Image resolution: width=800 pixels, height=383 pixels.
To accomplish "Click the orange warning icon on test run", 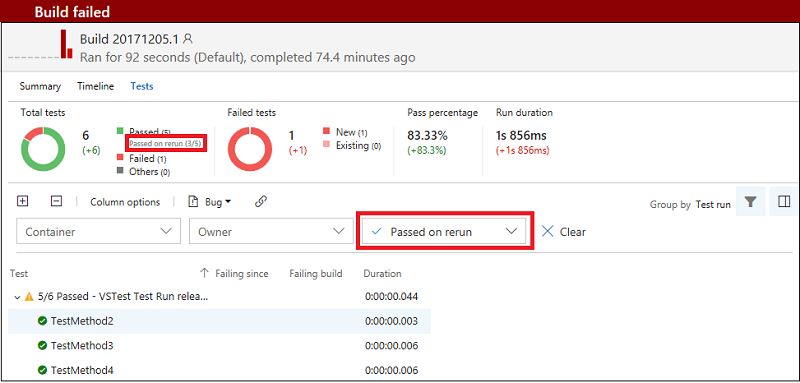I will tap(29, 296).
